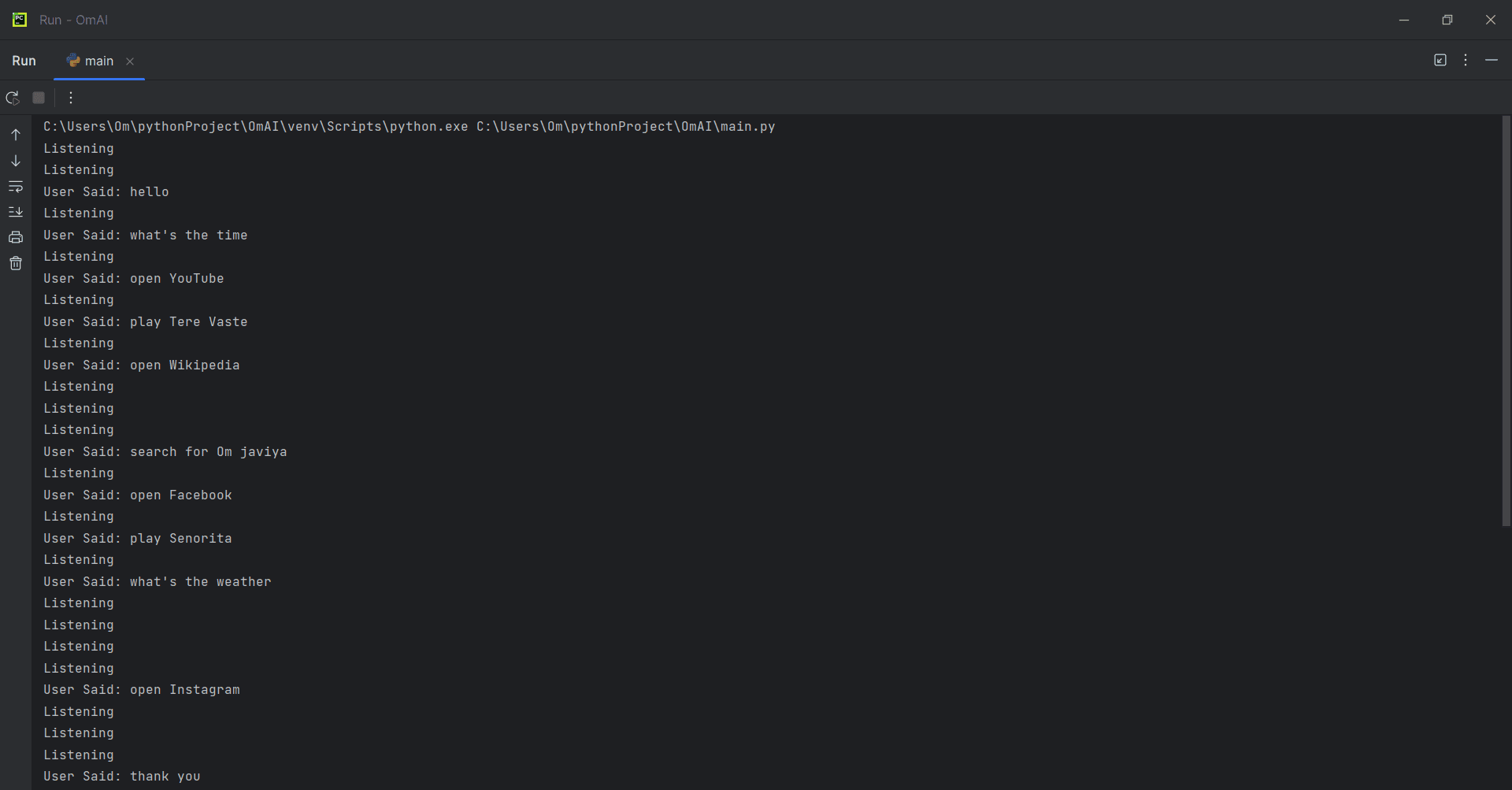Open Run tool window options menu

[1466, 60]
